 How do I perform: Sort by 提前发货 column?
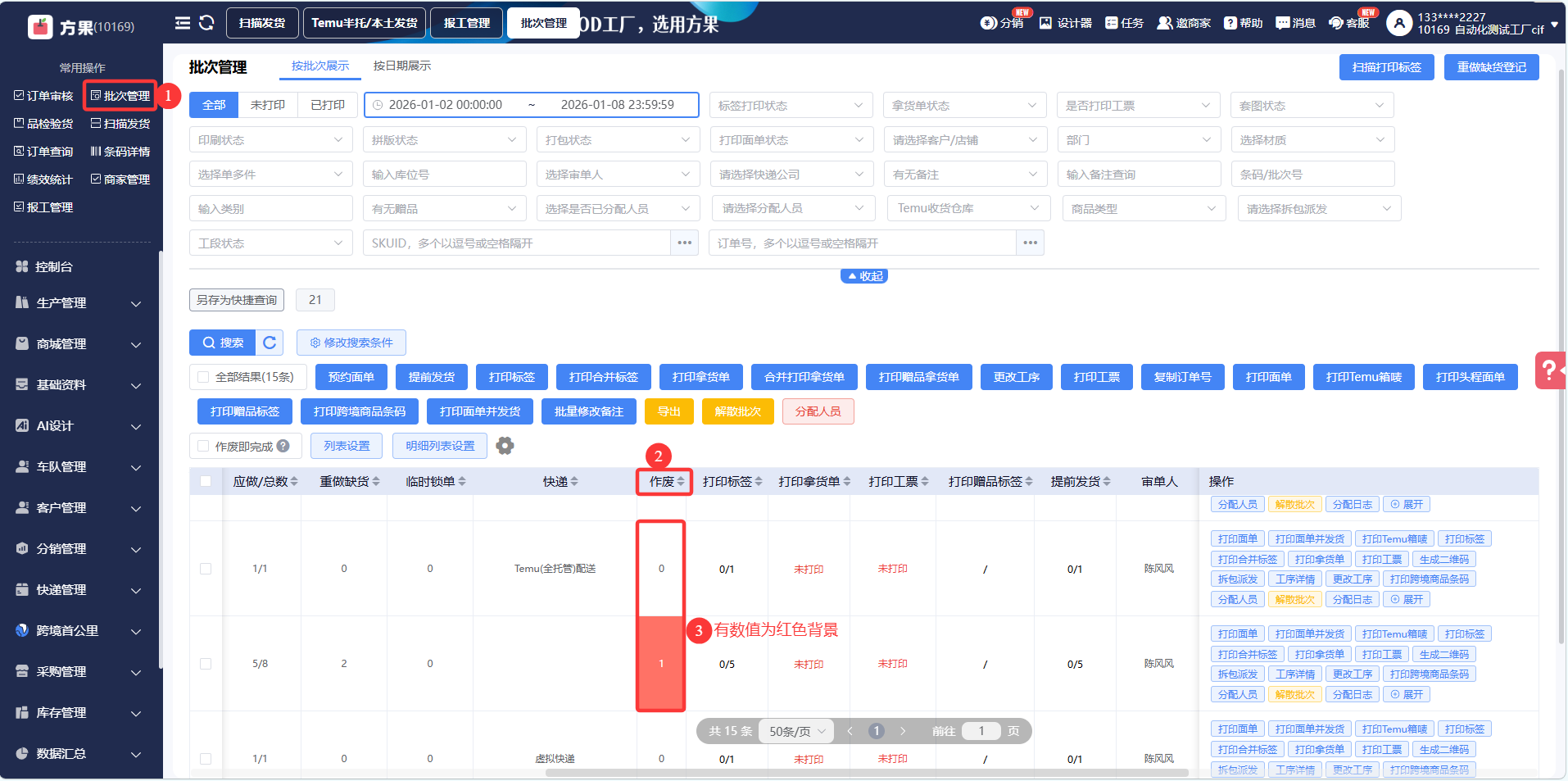pyautogui.click(x=1107, y=482)
